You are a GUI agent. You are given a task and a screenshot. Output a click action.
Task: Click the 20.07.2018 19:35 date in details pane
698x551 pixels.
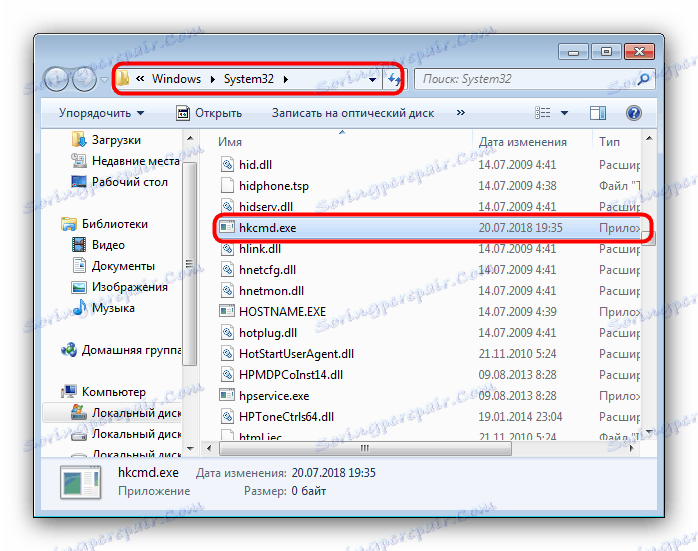pyautogui.click(x=333, y=473)
